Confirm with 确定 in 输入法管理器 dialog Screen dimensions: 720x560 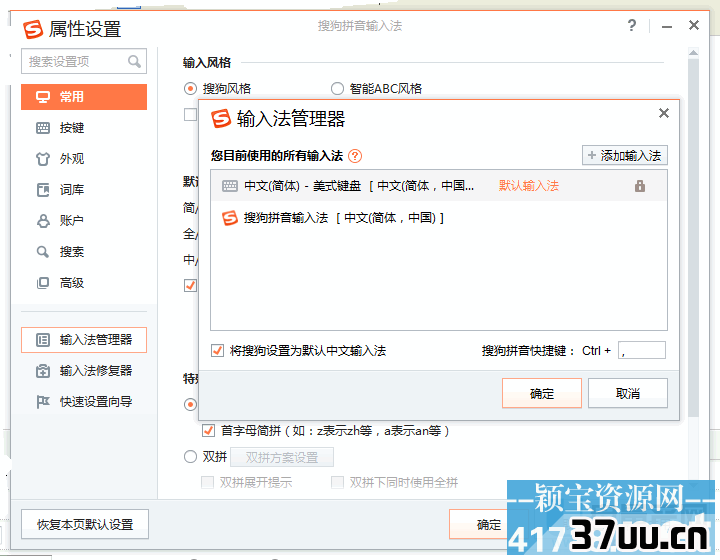[542, 393]
